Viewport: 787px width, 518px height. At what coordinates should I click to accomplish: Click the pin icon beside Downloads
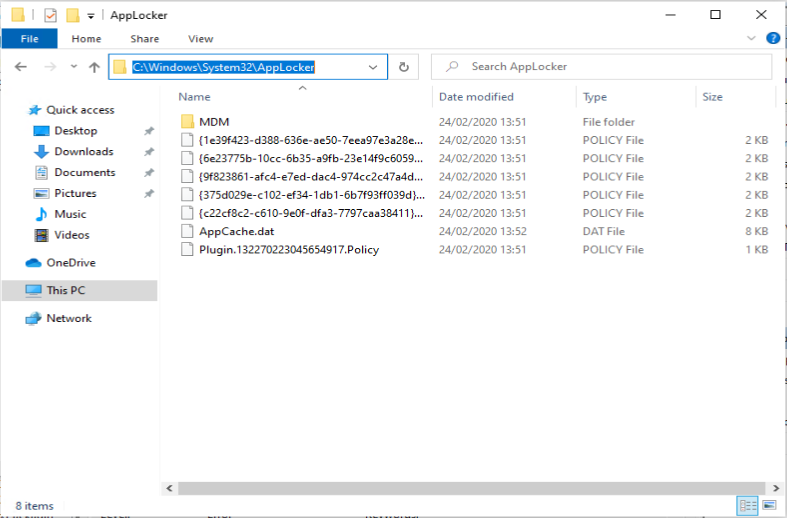(x=149, y=152)
